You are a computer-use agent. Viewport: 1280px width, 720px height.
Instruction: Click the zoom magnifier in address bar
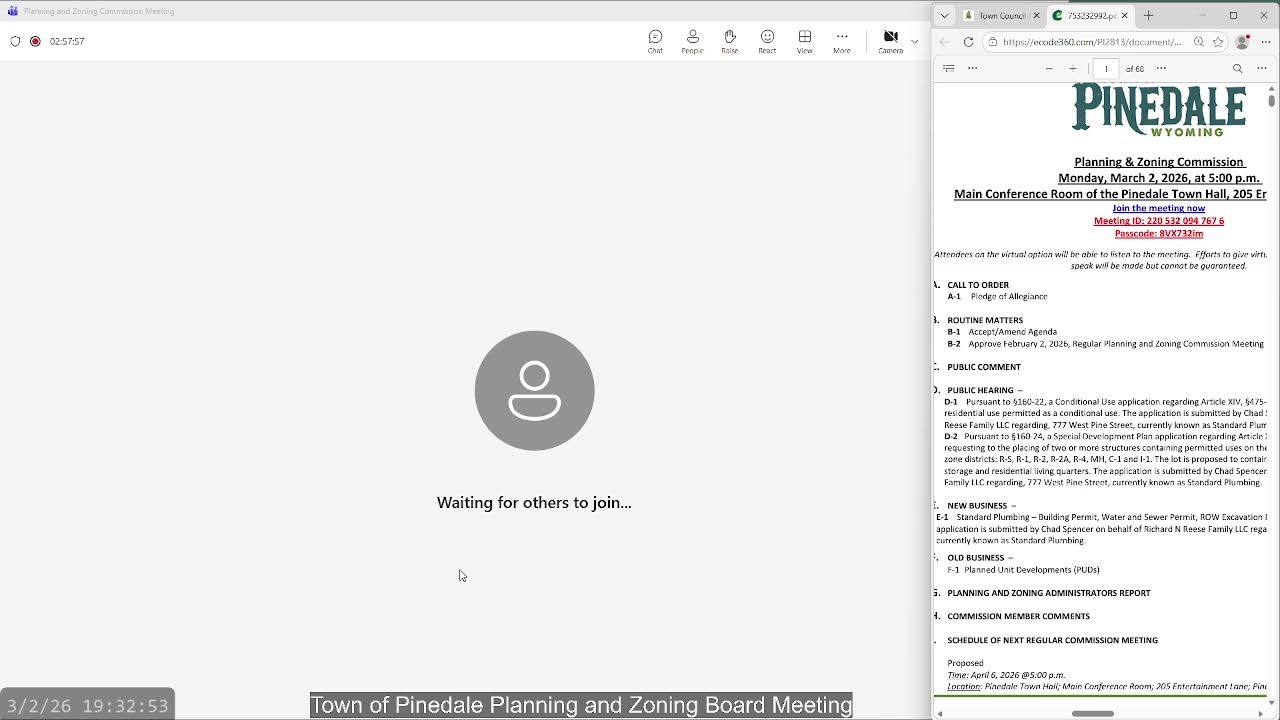click(1198, 42)
